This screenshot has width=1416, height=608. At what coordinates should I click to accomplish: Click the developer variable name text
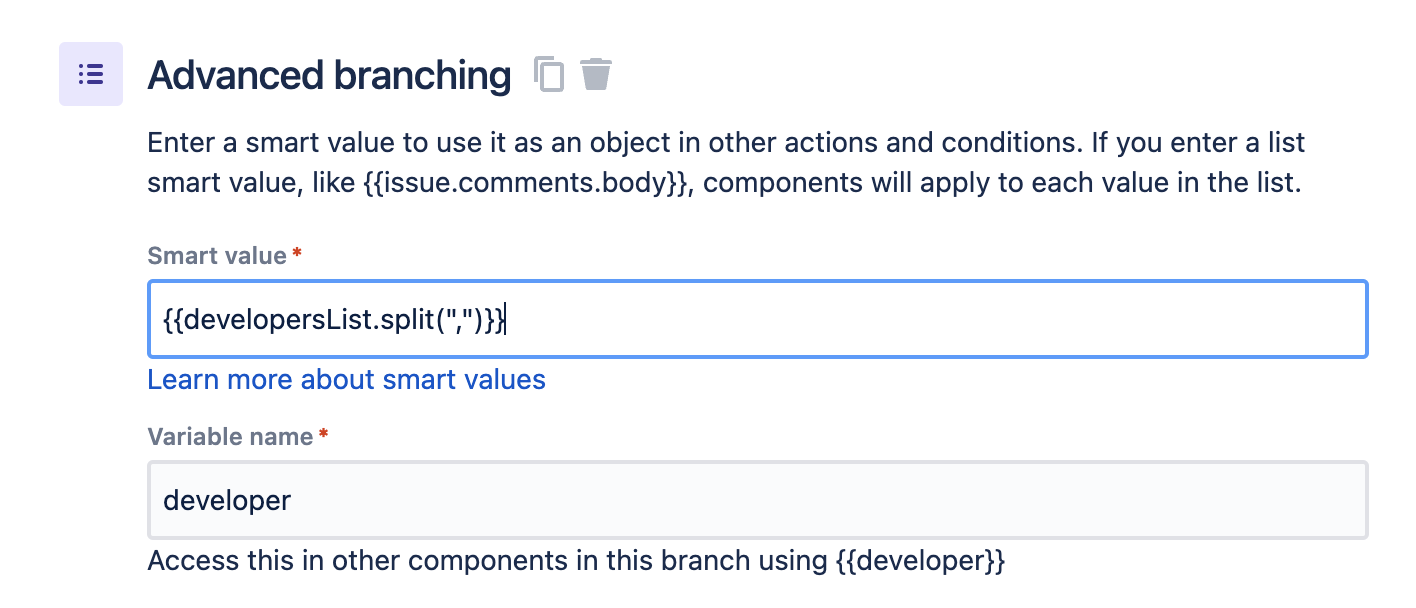[x=226, y=500]
